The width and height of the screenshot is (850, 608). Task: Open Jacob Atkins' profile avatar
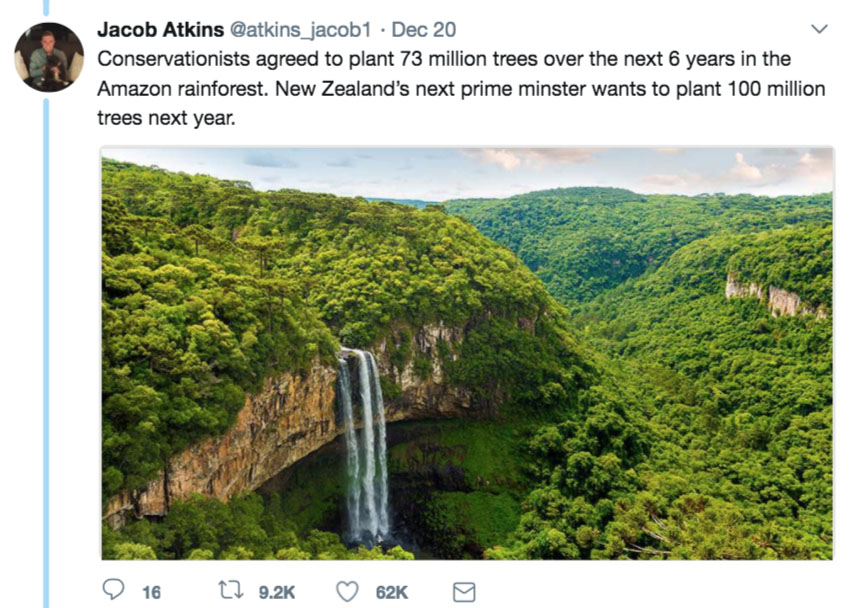click(x=49, y=57)
